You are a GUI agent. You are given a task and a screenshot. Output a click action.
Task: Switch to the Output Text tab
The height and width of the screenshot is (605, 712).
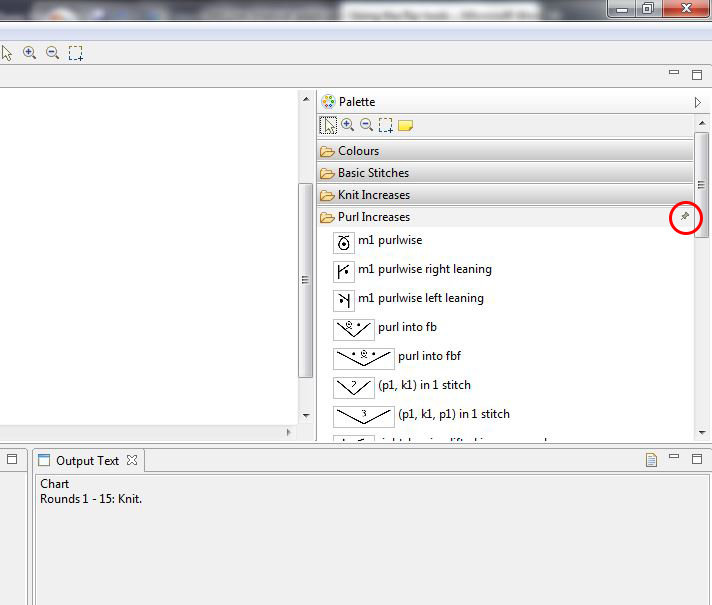[86, 461]
